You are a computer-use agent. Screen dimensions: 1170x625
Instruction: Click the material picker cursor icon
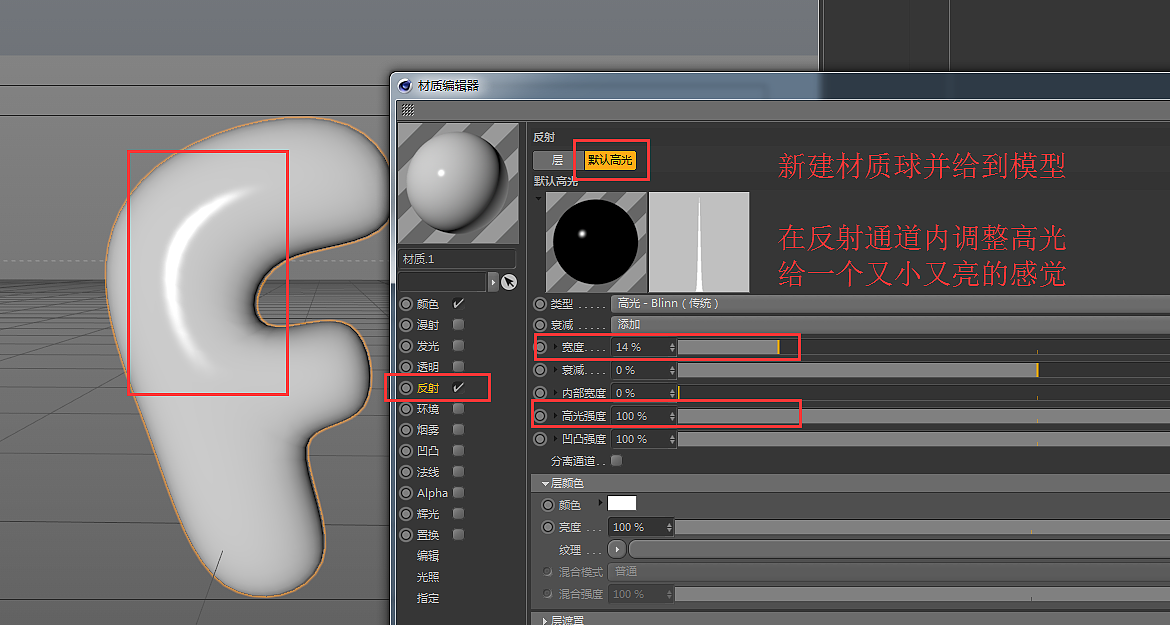509,282
